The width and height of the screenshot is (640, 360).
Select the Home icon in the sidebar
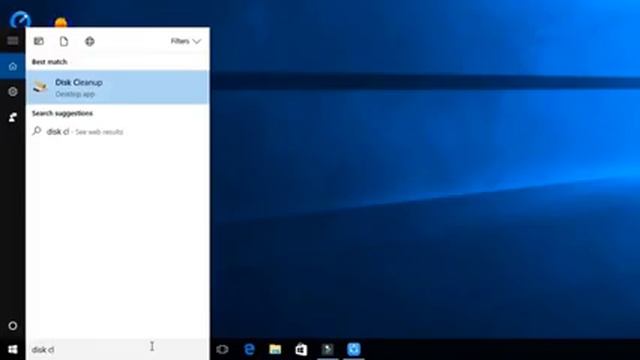tap(13, 66)
